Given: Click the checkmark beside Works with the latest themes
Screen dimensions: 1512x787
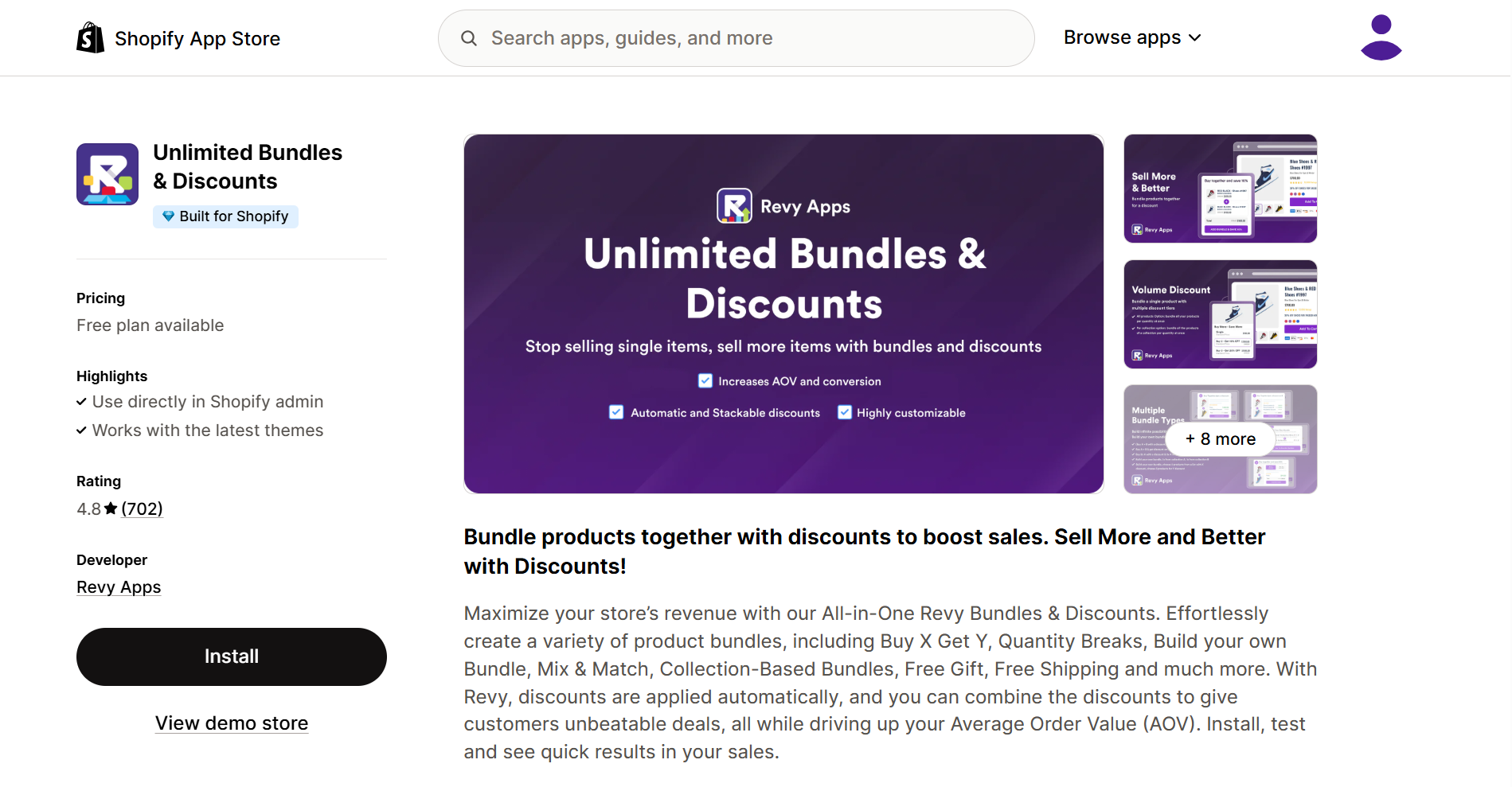Looking at the screenshot, I should click(x=80, y=430).
